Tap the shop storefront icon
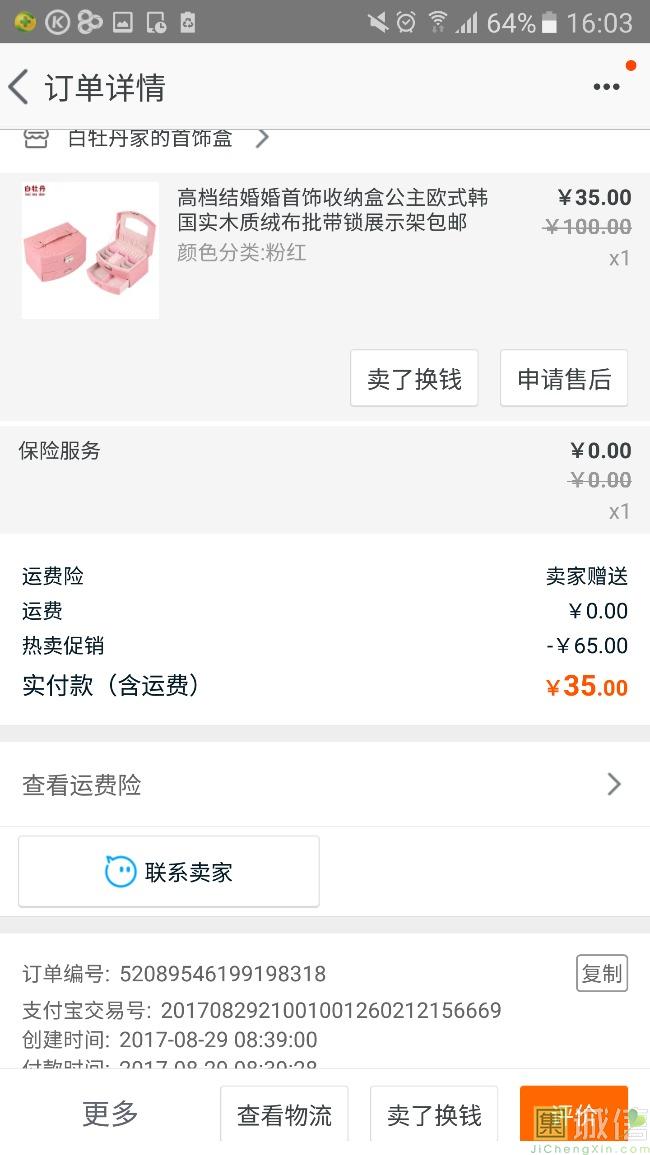Screen dimensions: 650x1155 tap(35, 138)
